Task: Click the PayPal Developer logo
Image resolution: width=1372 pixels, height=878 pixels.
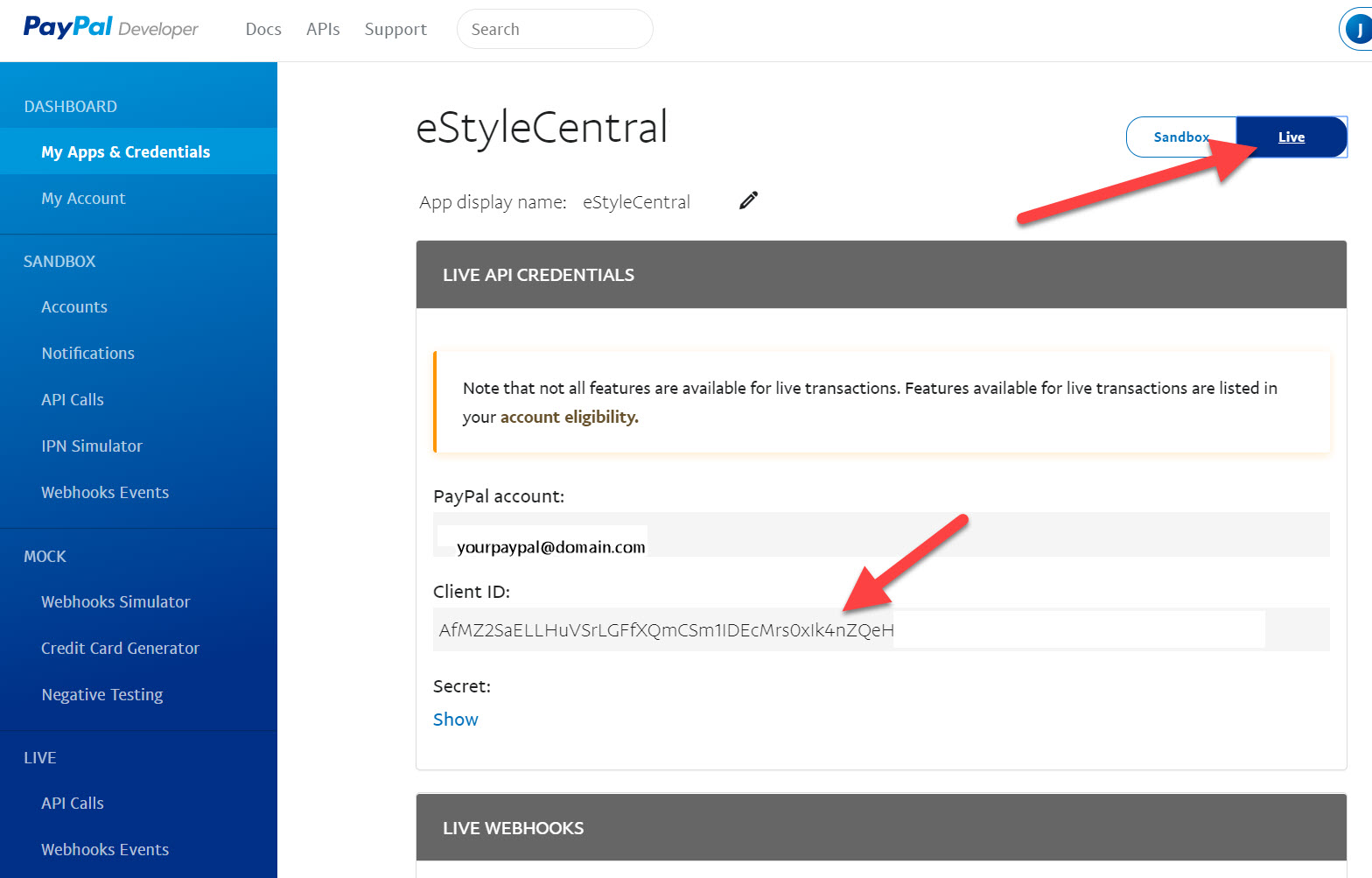Action: click(x=111, y=28)
